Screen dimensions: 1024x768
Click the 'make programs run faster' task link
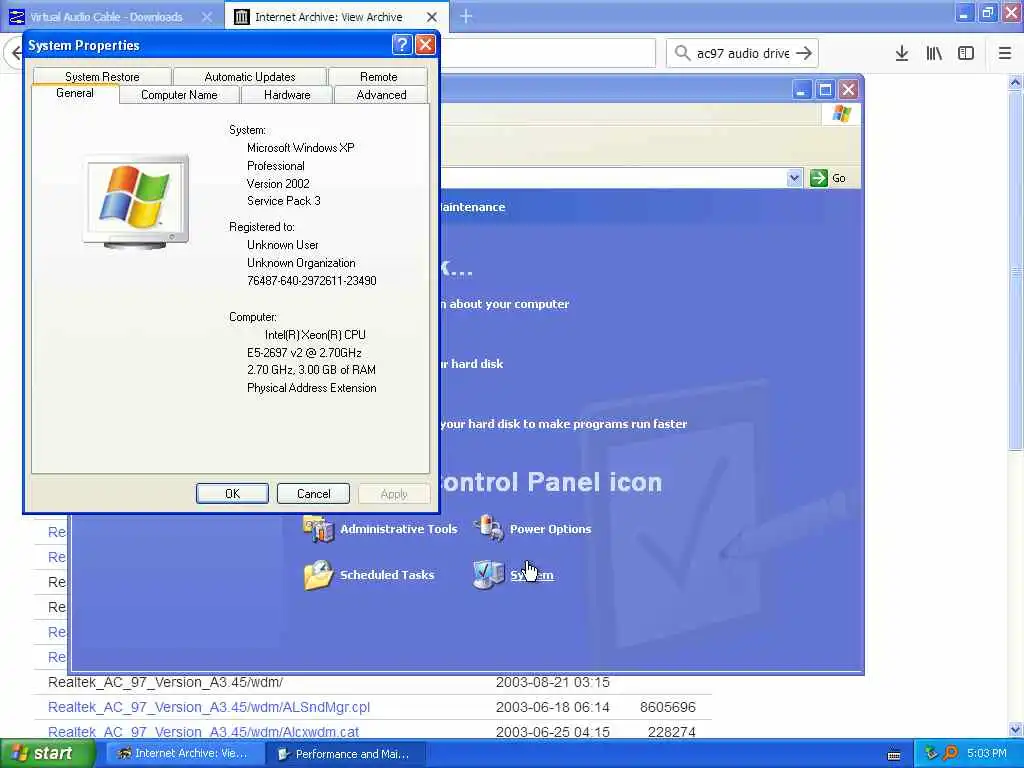point(564,424)
